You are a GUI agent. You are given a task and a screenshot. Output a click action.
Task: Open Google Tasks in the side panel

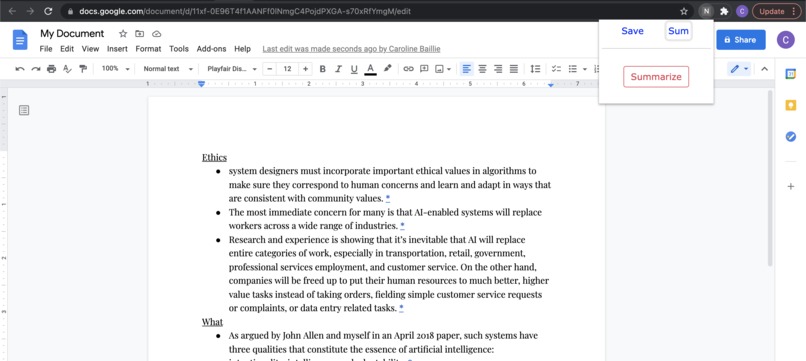pyautogui.click(x=791, y=137)
